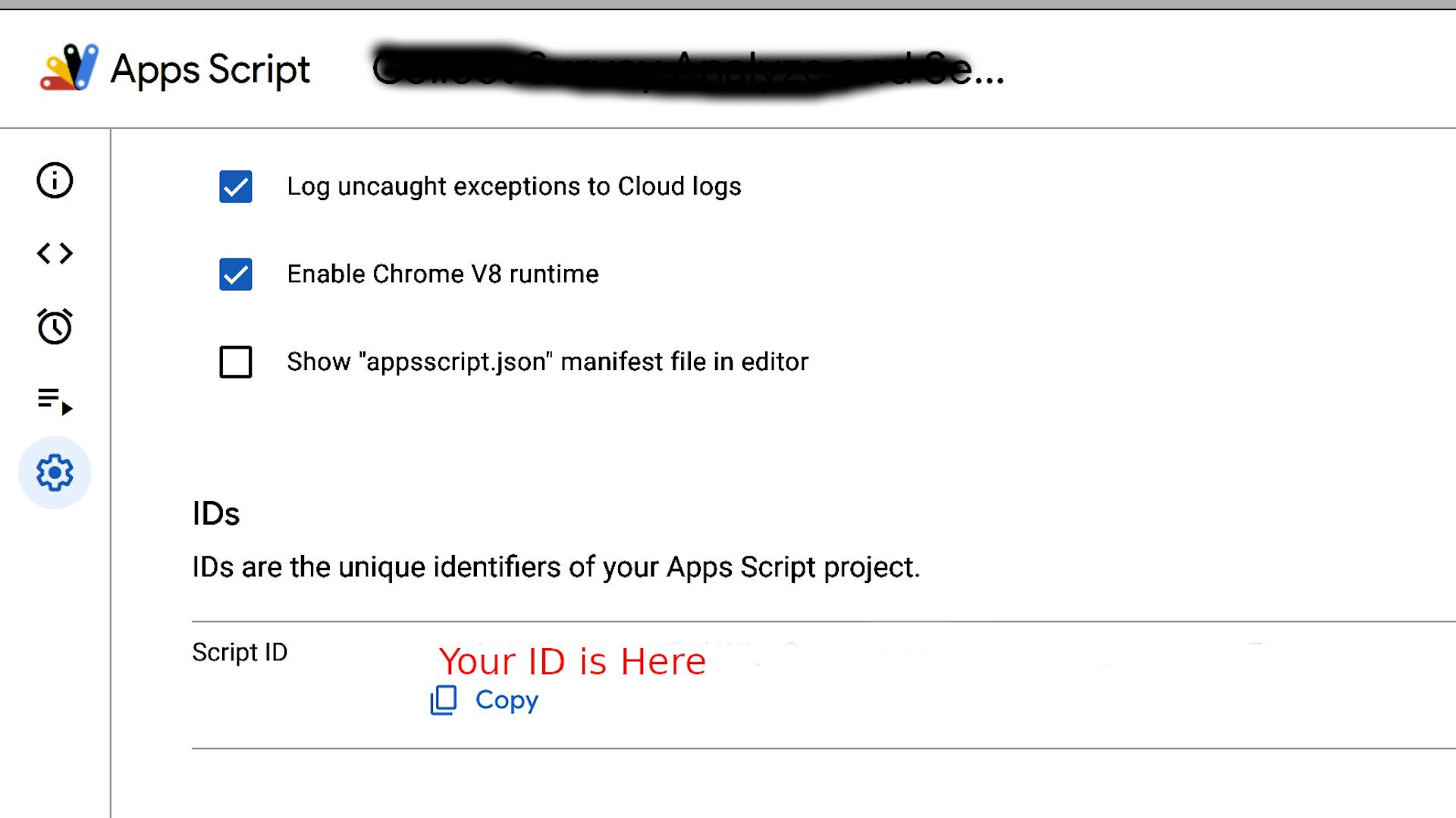1456x818 pixels.
Task: Switch to the code Editor icon
Action: 54,254
